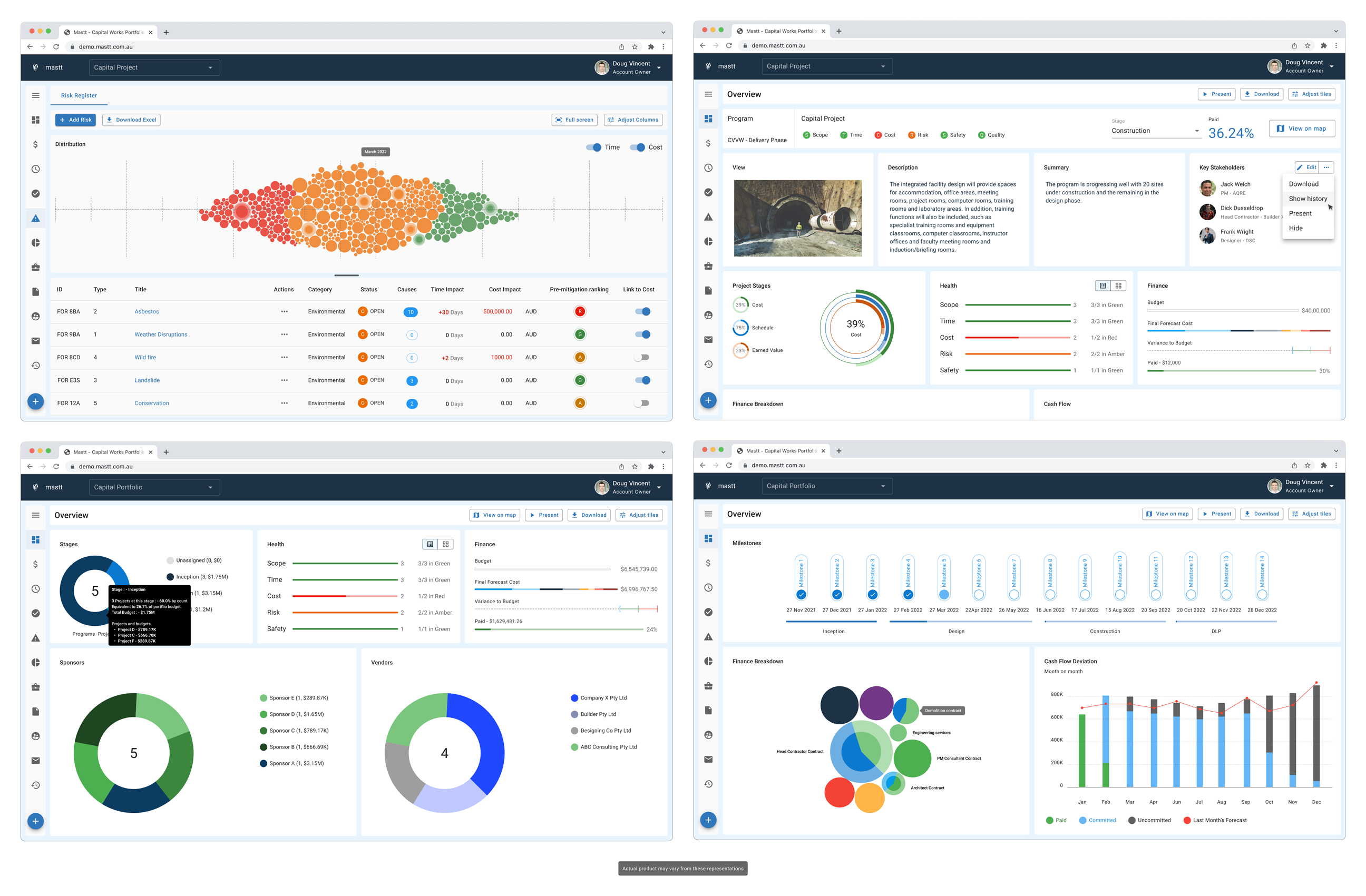The height and width of the screenshot is (896, 1366).
Task: Open the risk warning triangle sidebar icon
Action: (x=36, y=218)
